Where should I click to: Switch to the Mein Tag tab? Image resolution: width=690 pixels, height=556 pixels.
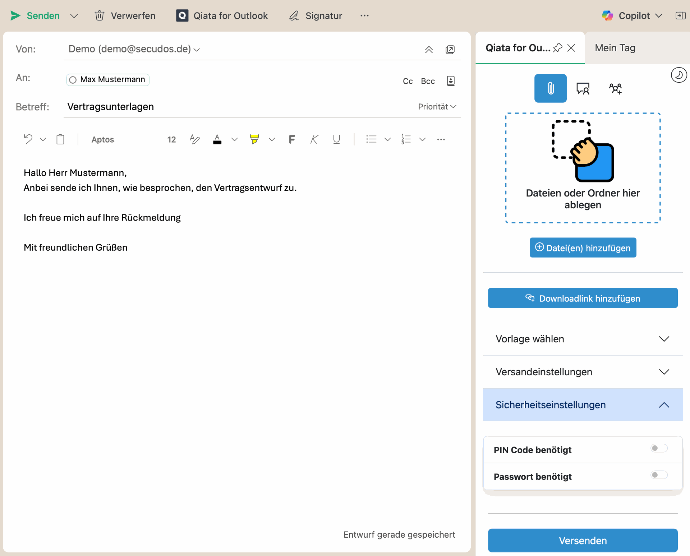pos(615,48)
